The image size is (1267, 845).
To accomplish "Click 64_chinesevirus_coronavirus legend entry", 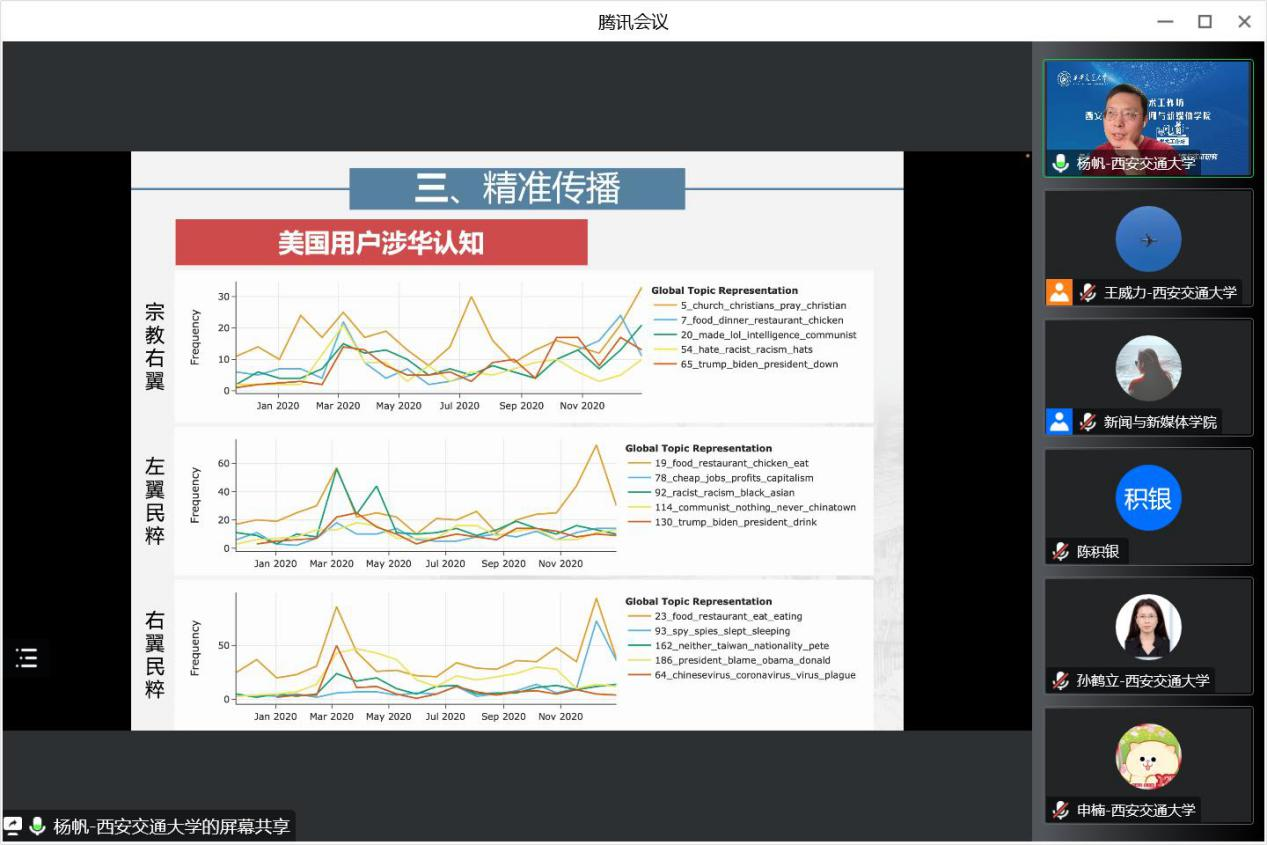I will coord(754,675).
